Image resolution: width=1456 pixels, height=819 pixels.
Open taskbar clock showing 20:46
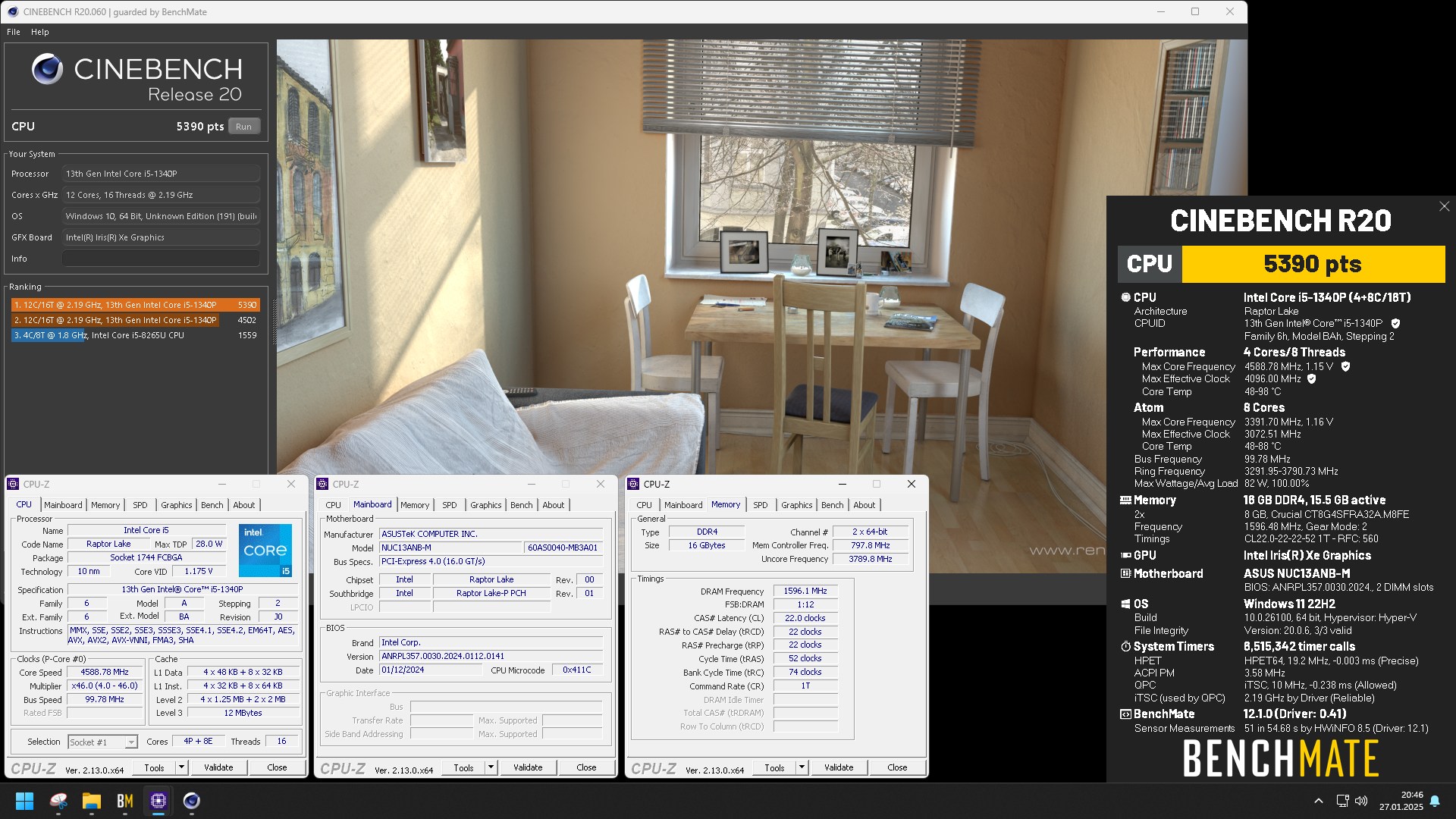pos(1401,801)
